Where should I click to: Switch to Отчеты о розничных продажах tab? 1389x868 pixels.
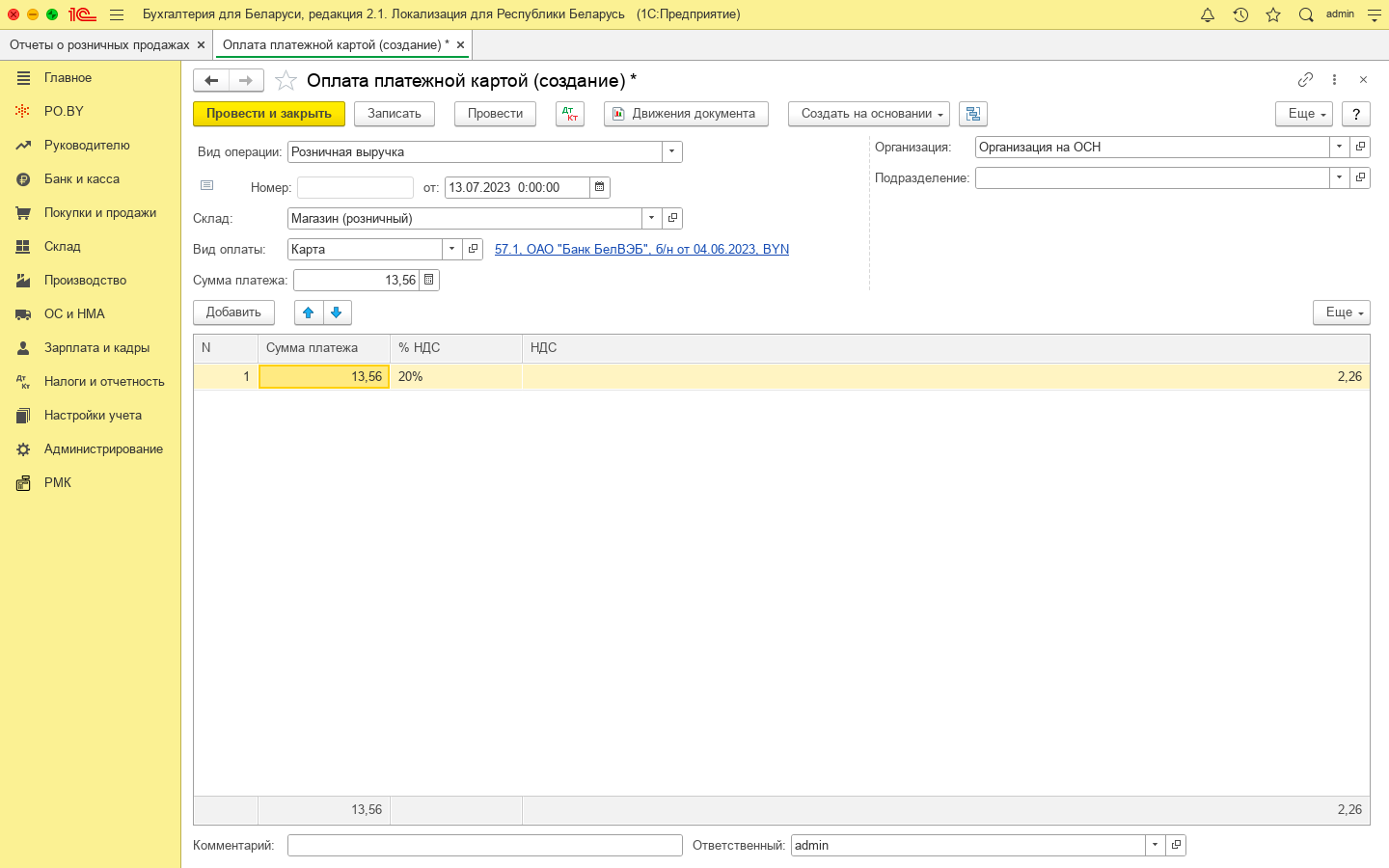click(x=99, y=45)
